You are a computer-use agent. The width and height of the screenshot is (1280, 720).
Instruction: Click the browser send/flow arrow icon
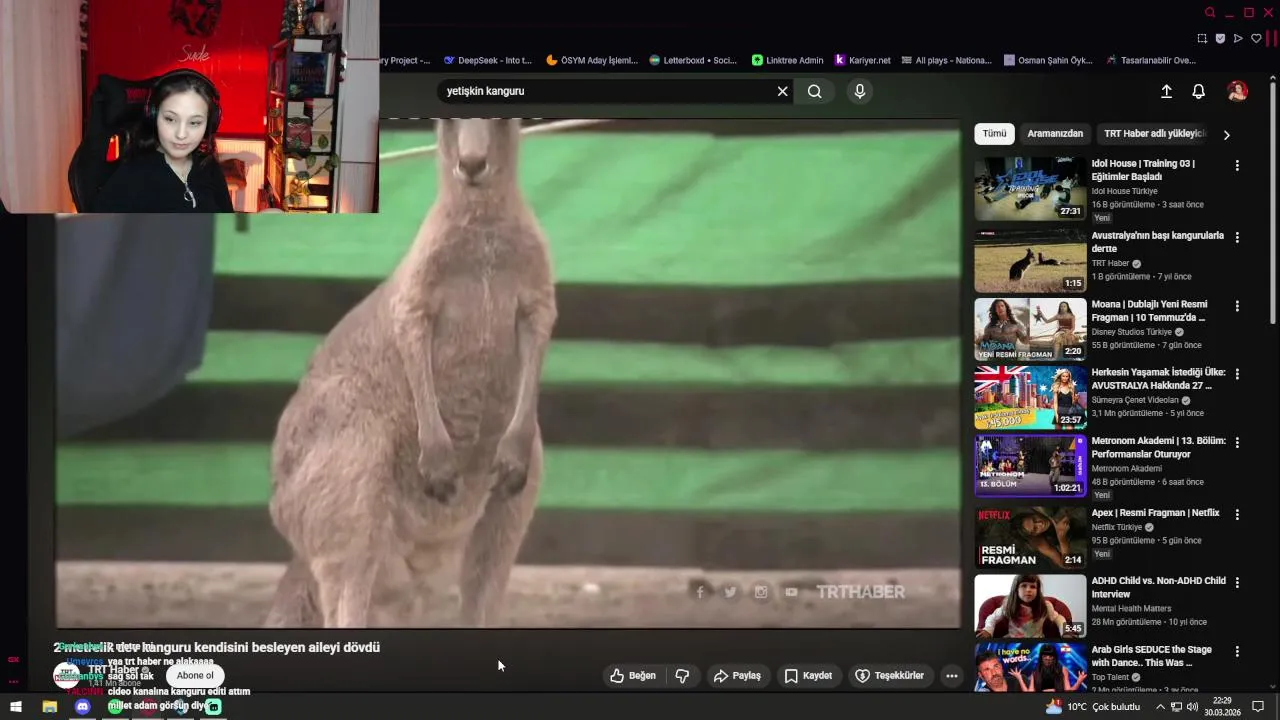[1238, 38]
